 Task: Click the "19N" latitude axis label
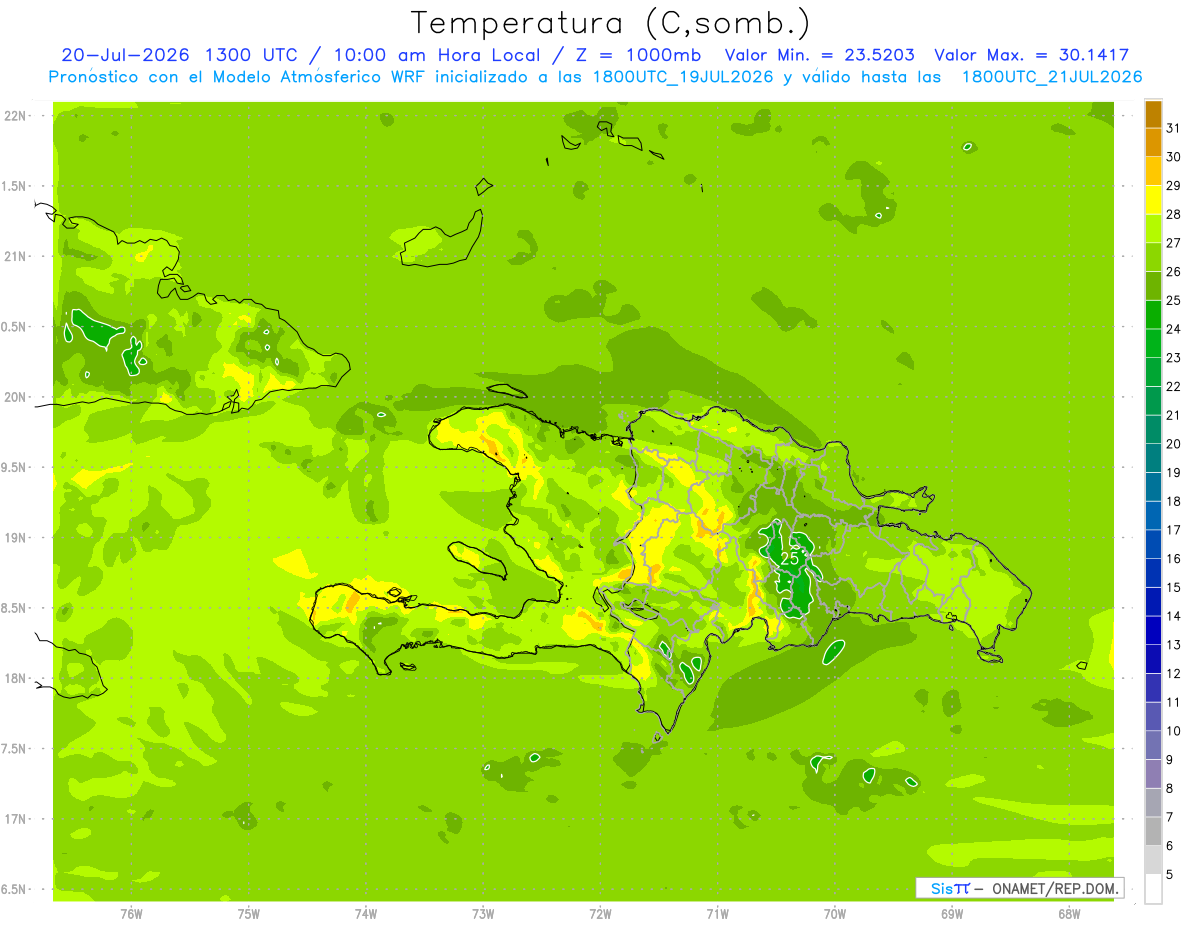click(17, 538)
